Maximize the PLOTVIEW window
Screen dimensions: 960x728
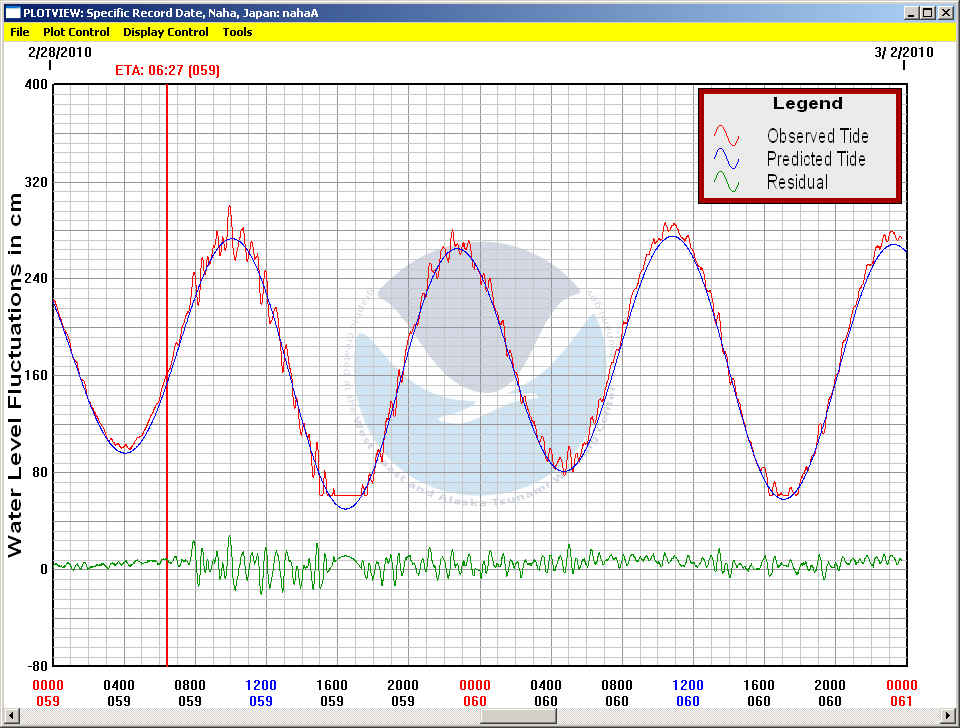pos(928,12)
